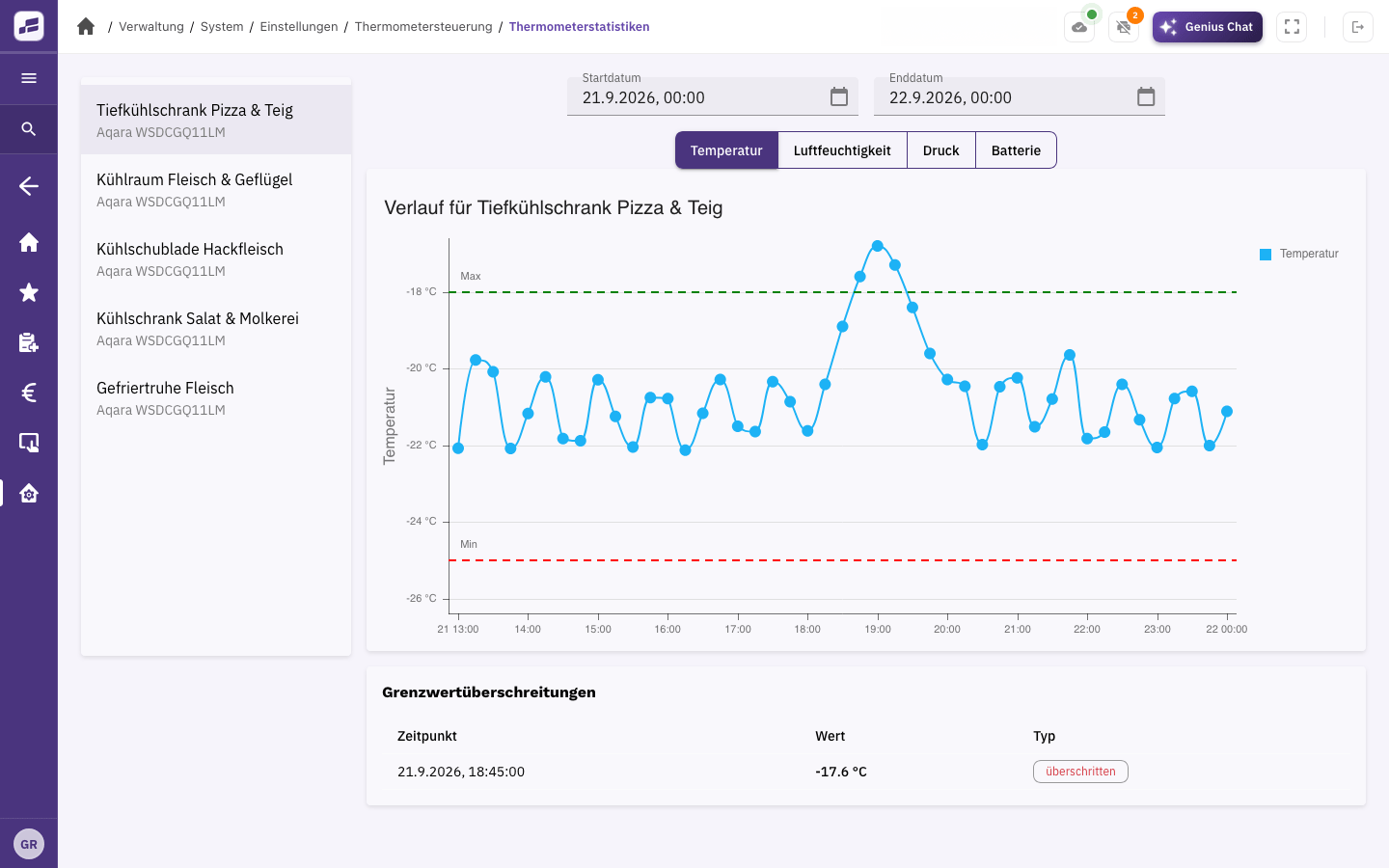Click the Enddatum input field
This screenshot has height=868, width=1389.
[x=1020, y=96]
